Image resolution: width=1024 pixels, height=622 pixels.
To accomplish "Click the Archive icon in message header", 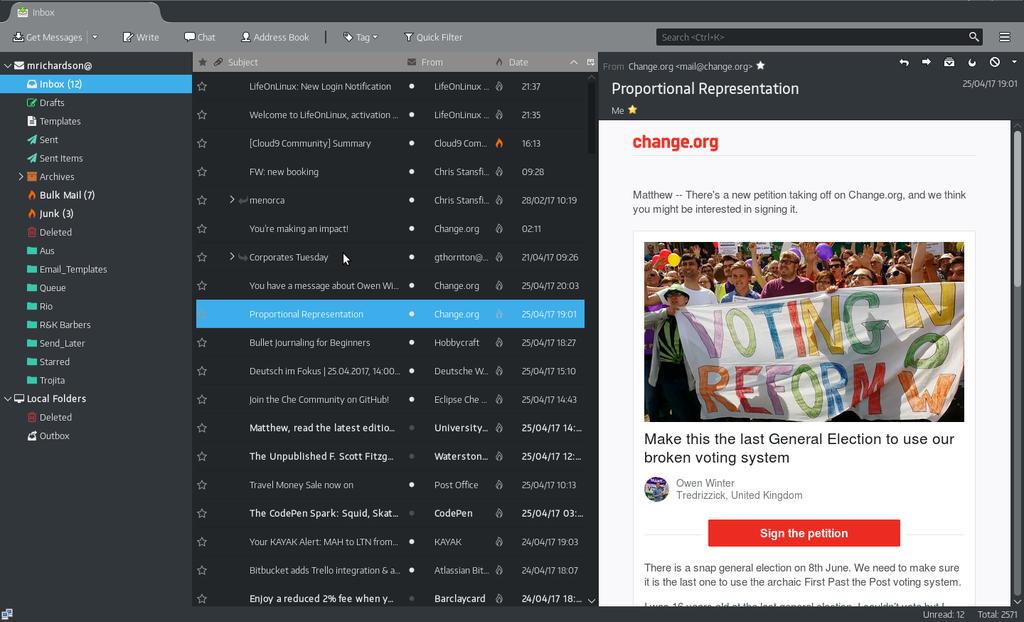I will point(949,63).
